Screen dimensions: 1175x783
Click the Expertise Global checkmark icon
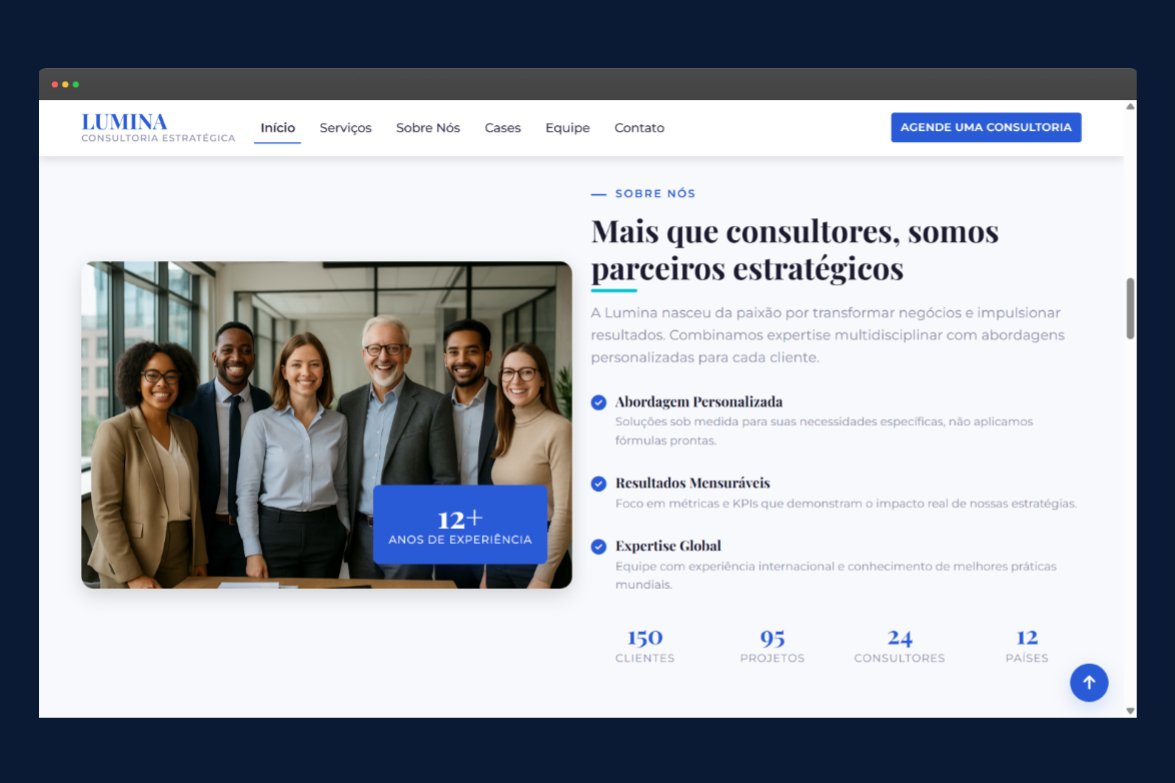click(598, 546)
